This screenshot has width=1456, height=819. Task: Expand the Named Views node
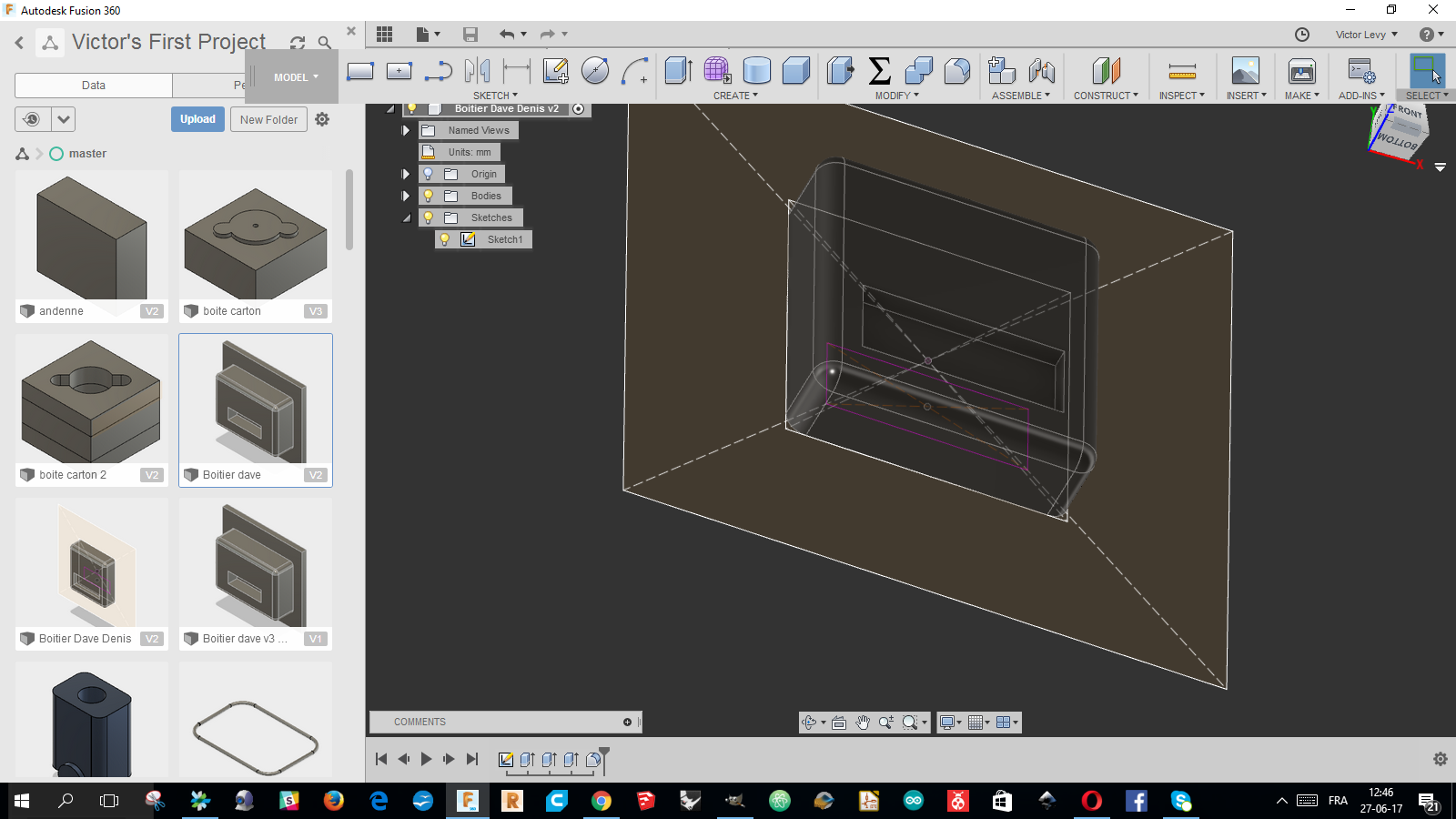(x=406, y=130)
